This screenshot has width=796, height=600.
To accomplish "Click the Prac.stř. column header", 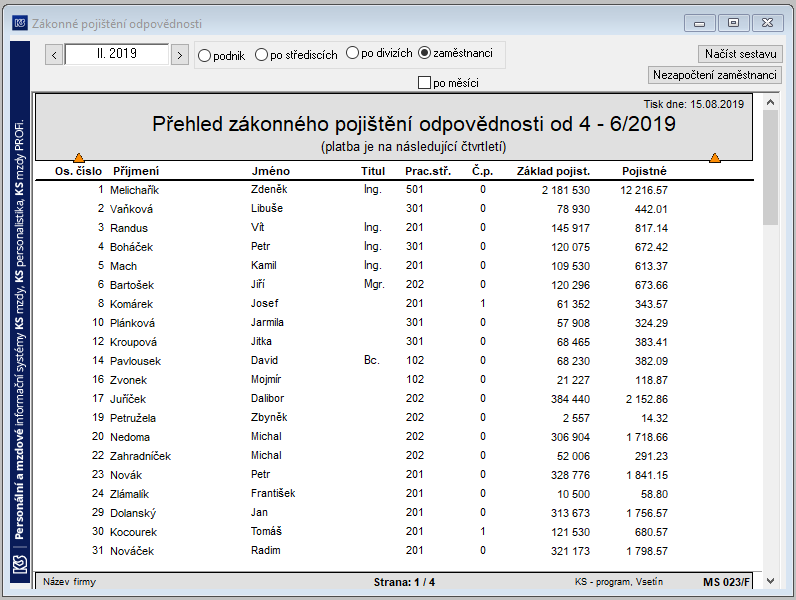I will tap(428, 171).
